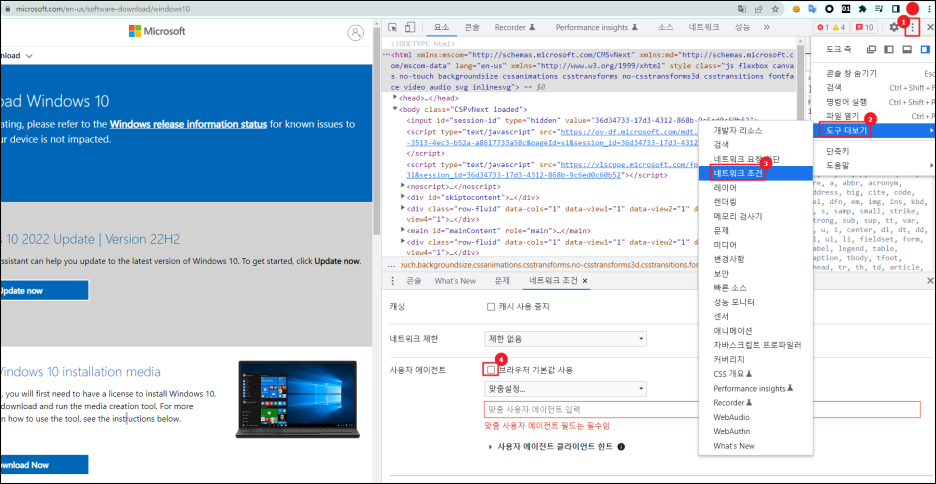Click the Microsoft logo
Viewport: 936px width, 484px height.
point(157,31)
